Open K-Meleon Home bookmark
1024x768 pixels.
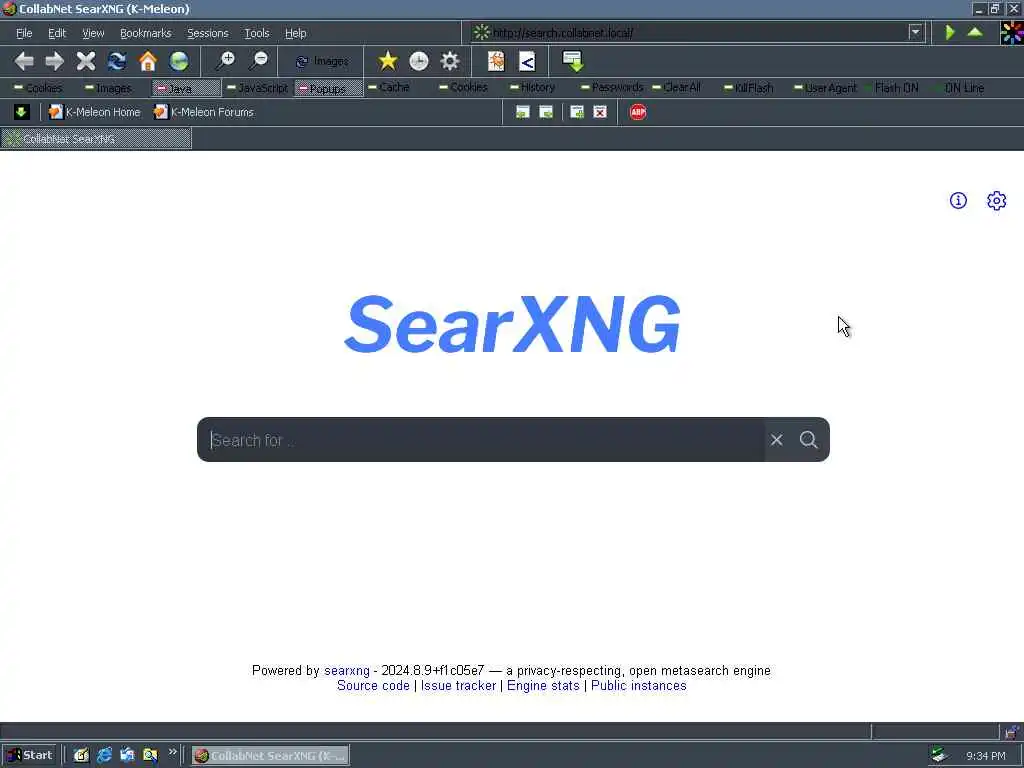[95, 112]
